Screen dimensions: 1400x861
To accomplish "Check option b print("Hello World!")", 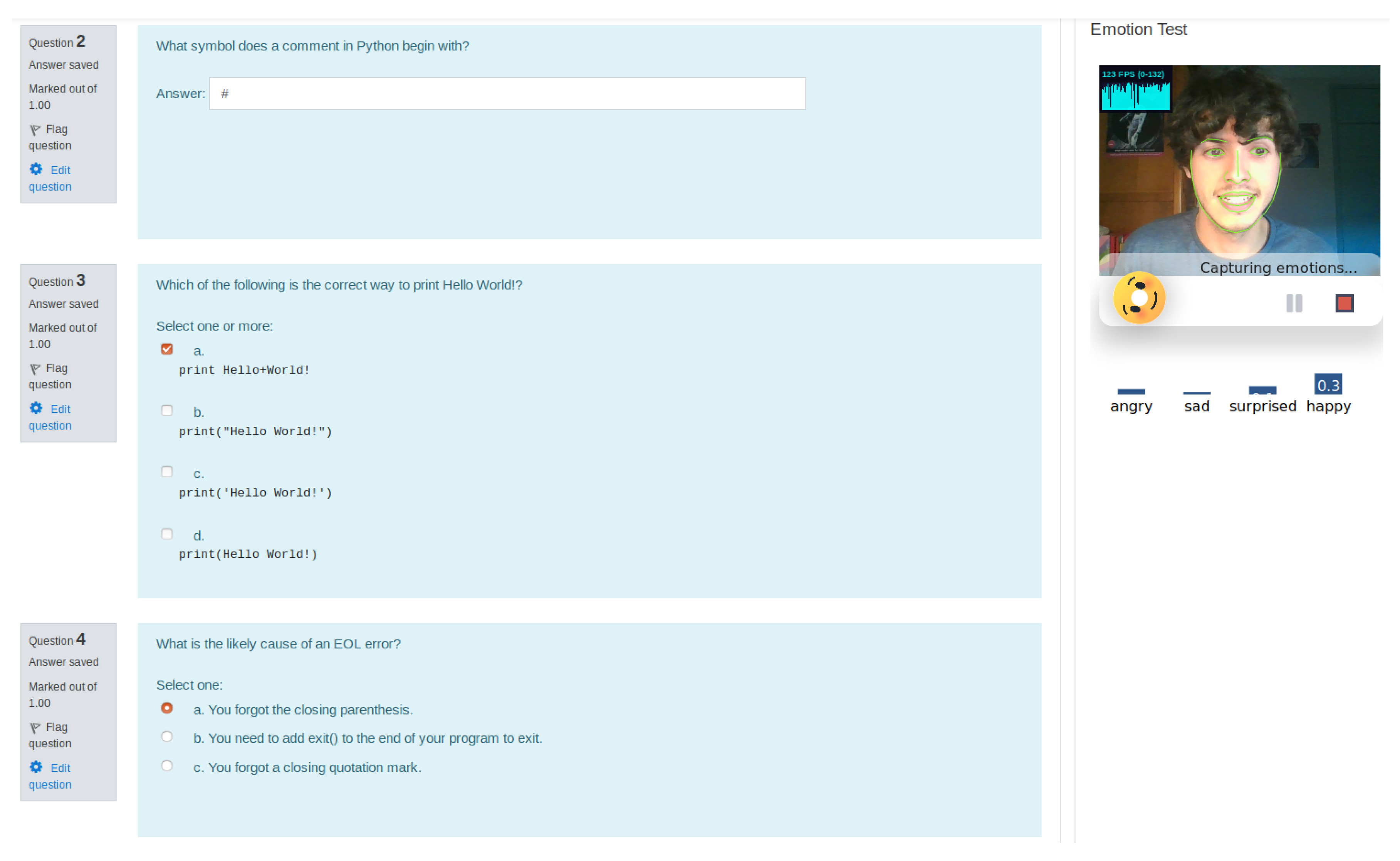I will 167,411.
